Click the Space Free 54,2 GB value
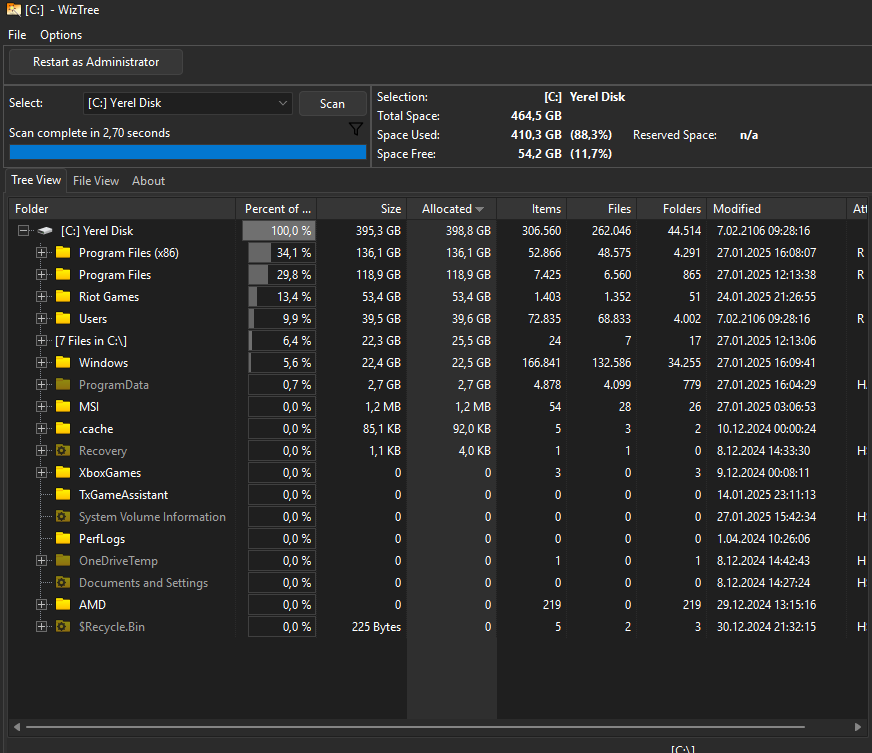This screenshot has width=872, height=753. pos(539,154)
